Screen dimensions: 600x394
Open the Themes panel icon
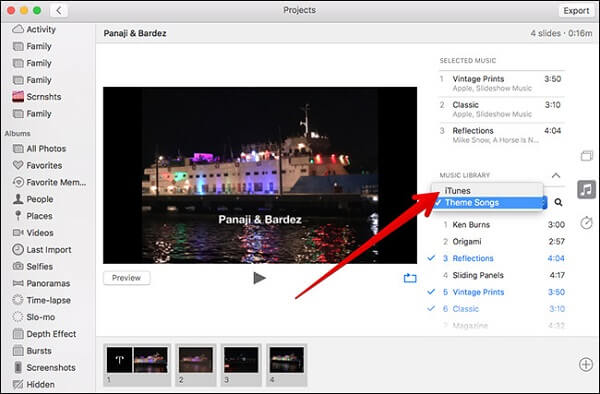(587, 156)
